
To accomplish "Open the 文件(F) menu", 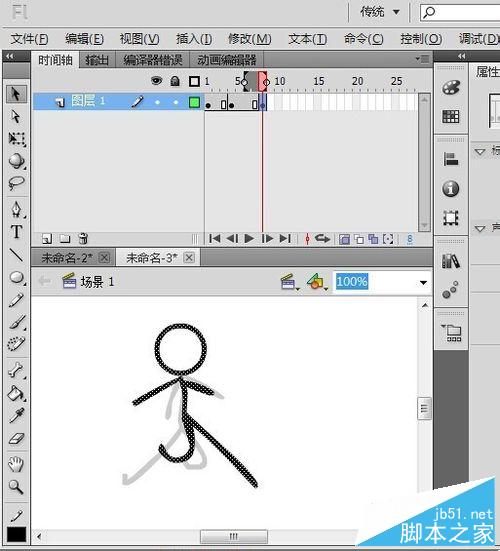I will pos(30,39).
